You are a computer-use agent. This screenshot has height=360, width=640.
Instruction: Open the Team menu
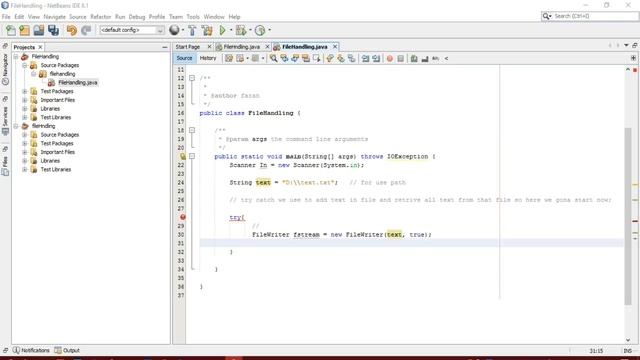point(176,17)
